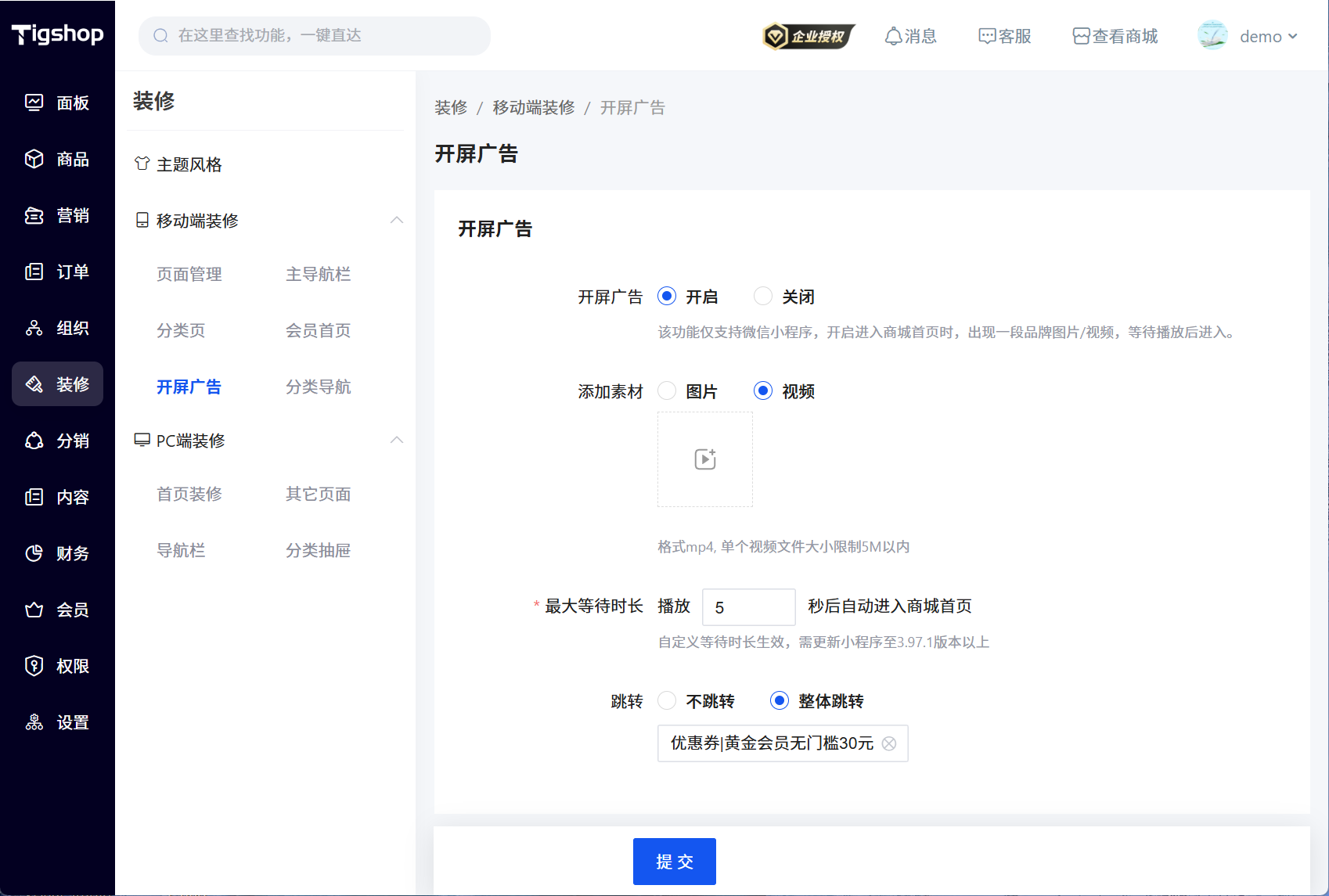Click the max wait seconds input field
Image resolution: width=1329 pixels, height=896 pixels.
click(748, 607)
